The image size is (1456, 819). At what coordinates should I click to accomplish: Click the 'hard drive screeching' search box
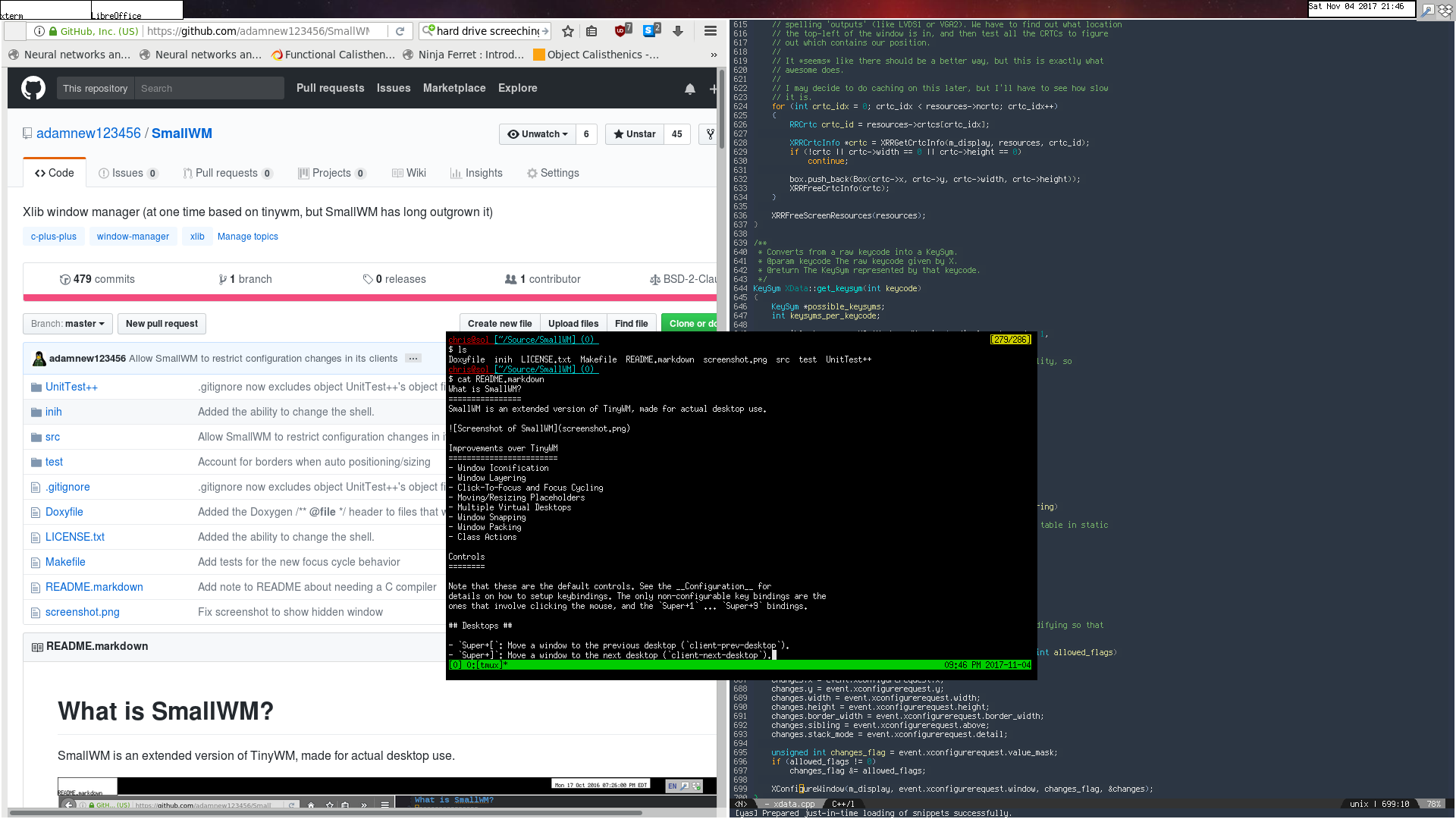click(487, 31)
